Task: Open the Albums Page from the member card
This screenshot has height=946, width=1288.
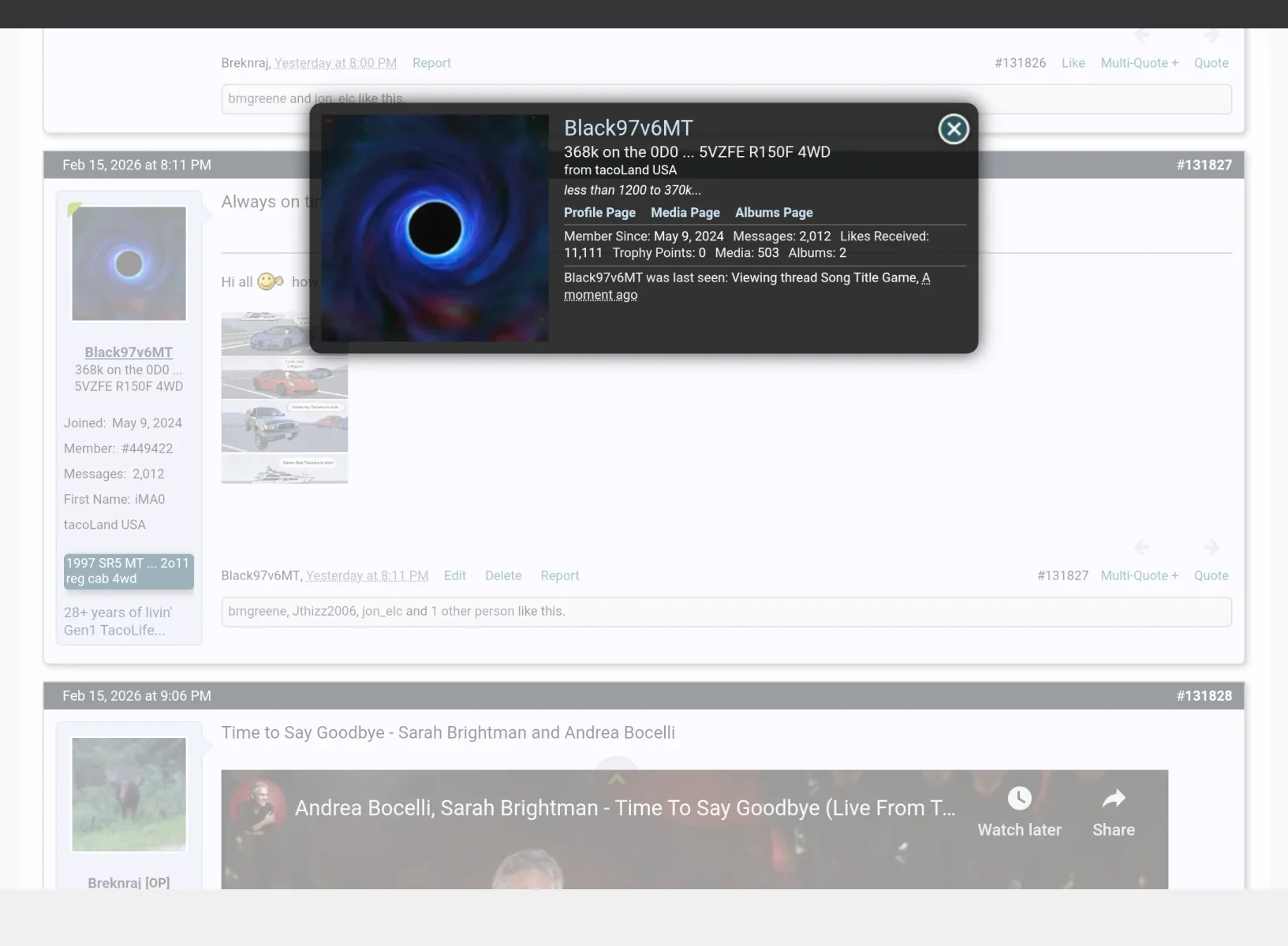Action: [773, 212]
